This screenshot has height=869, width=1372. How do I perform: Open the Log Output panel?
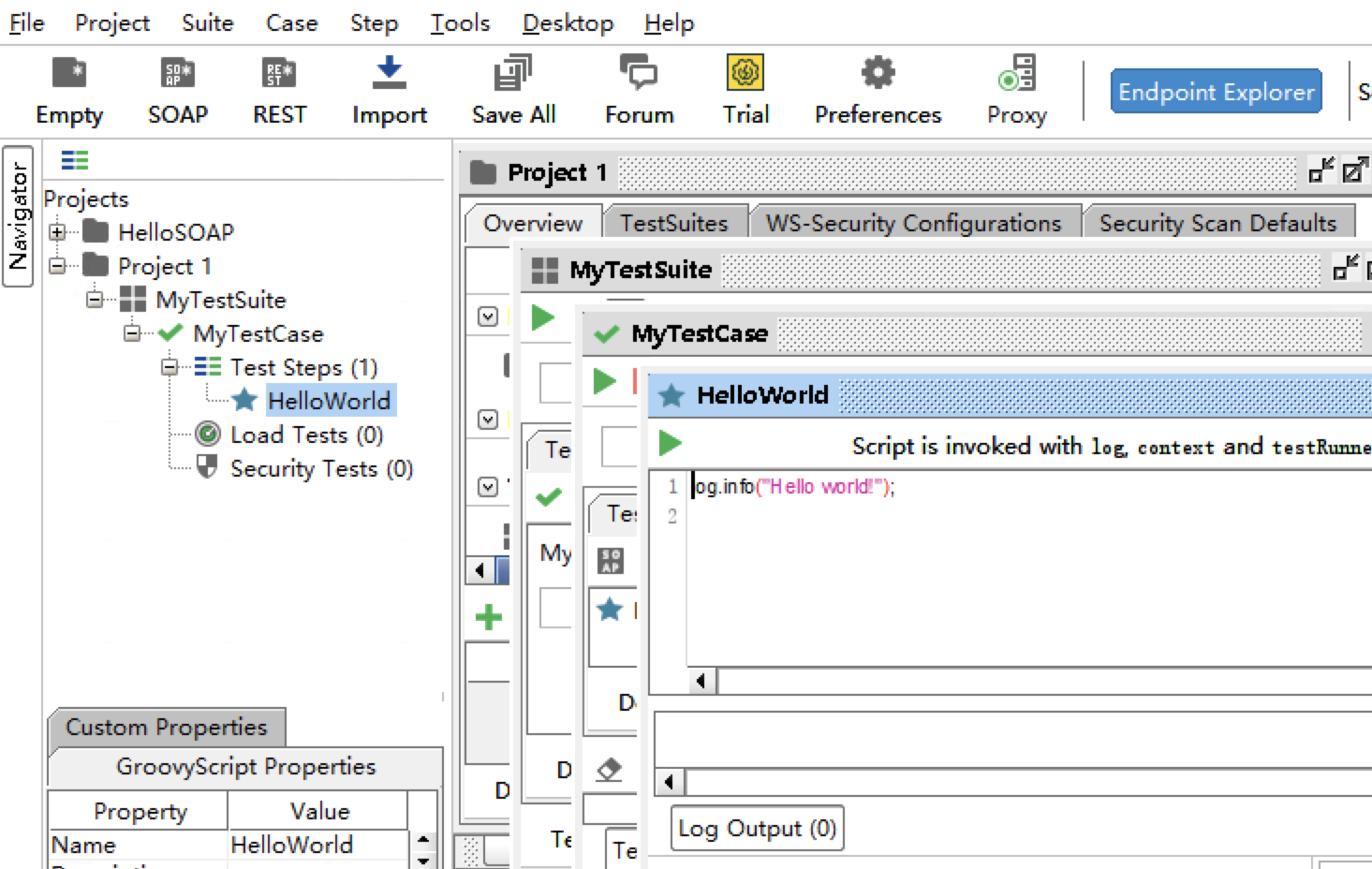(x=756, y=828)
